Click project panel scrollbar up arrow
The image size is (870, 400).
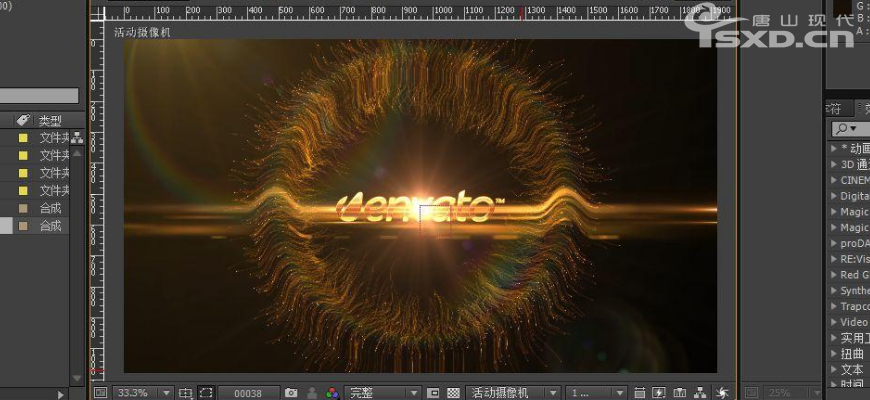[77, 153]
